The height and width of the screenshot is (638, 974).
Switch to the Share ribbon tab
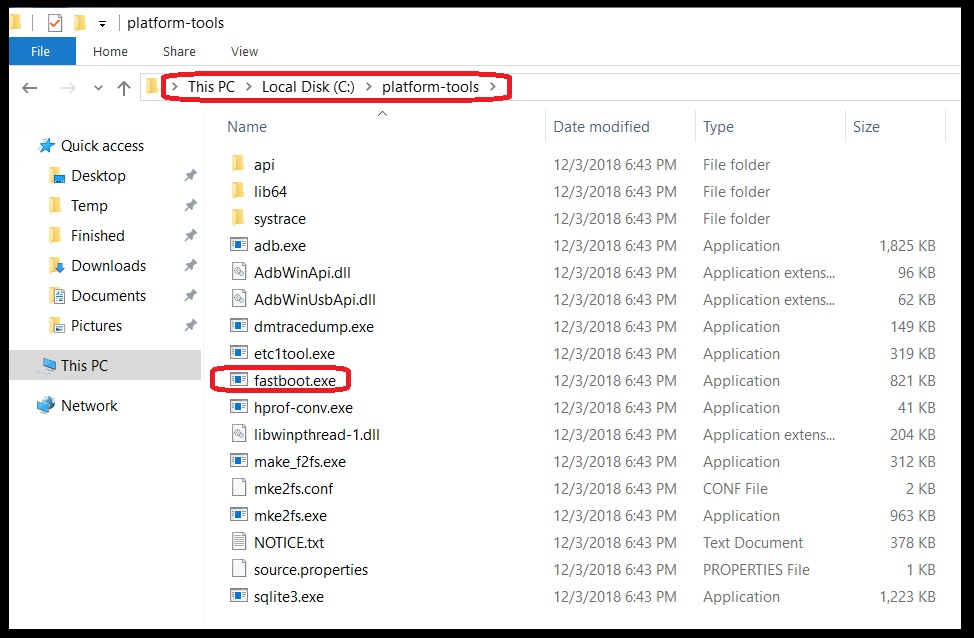coord(179,52)
